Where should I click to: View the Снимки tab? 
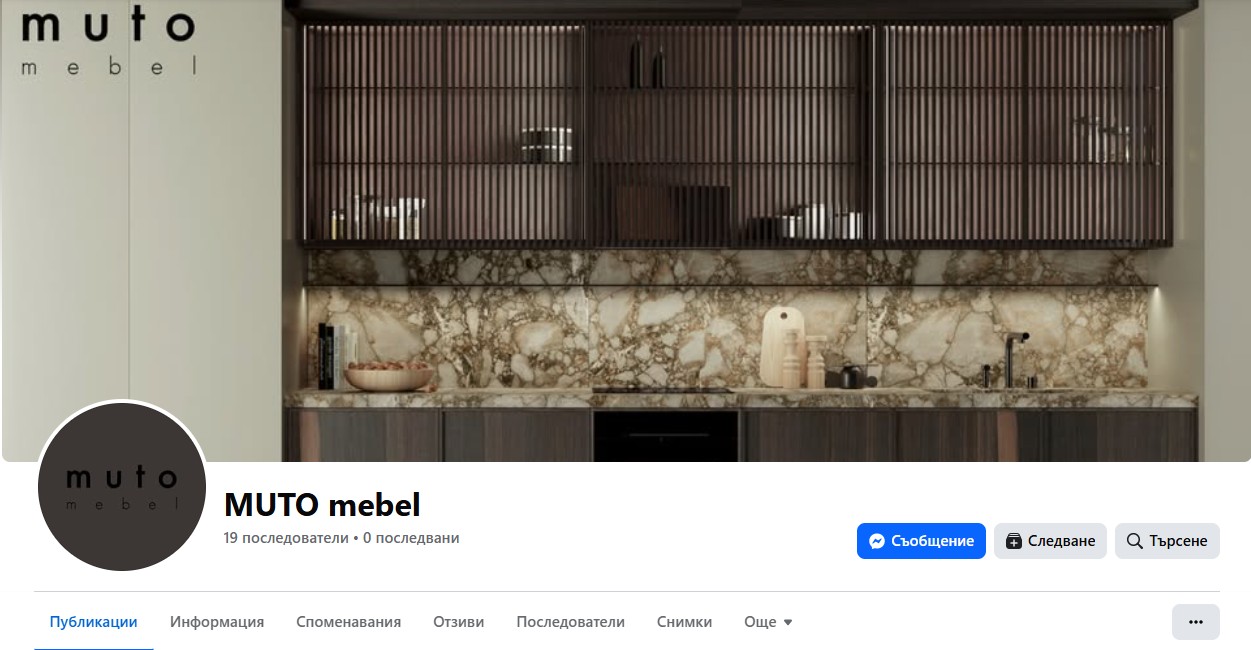[x=685, y=622]
